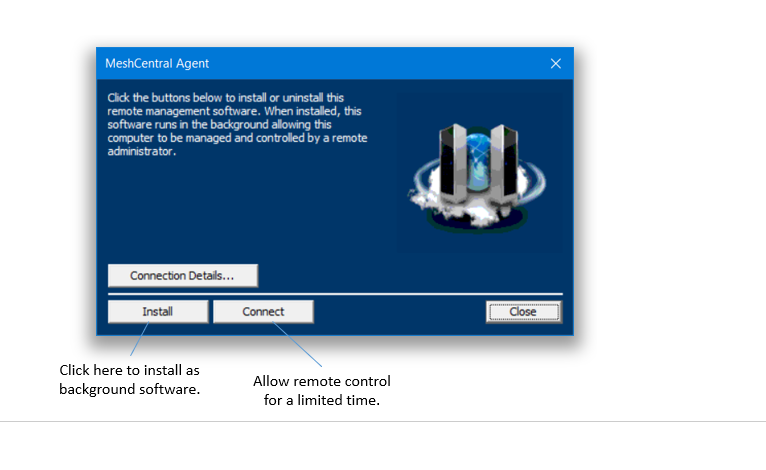The height and width of the screenshot is (470, 766).
Task: Click the MeshCentral server globe logo image
Action: [x=477, y=177]
